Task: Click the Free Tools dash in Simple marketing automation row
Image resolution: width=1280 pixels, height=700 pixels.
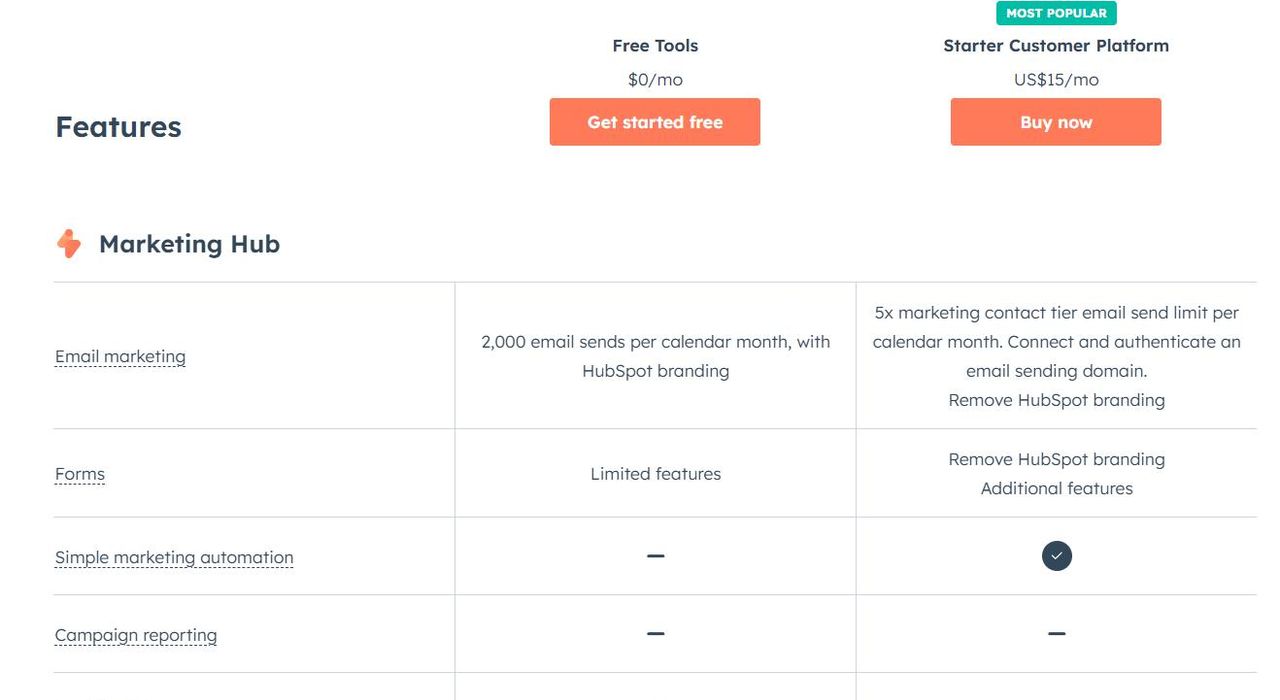Action: (655, 556)
